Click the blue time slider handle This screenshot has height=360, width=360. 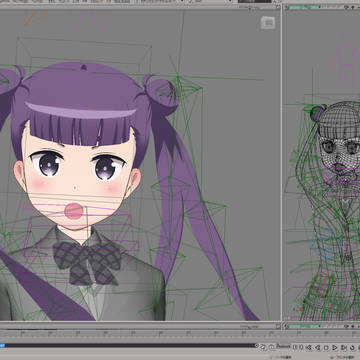pyautogui.click(x=2, y=346)
